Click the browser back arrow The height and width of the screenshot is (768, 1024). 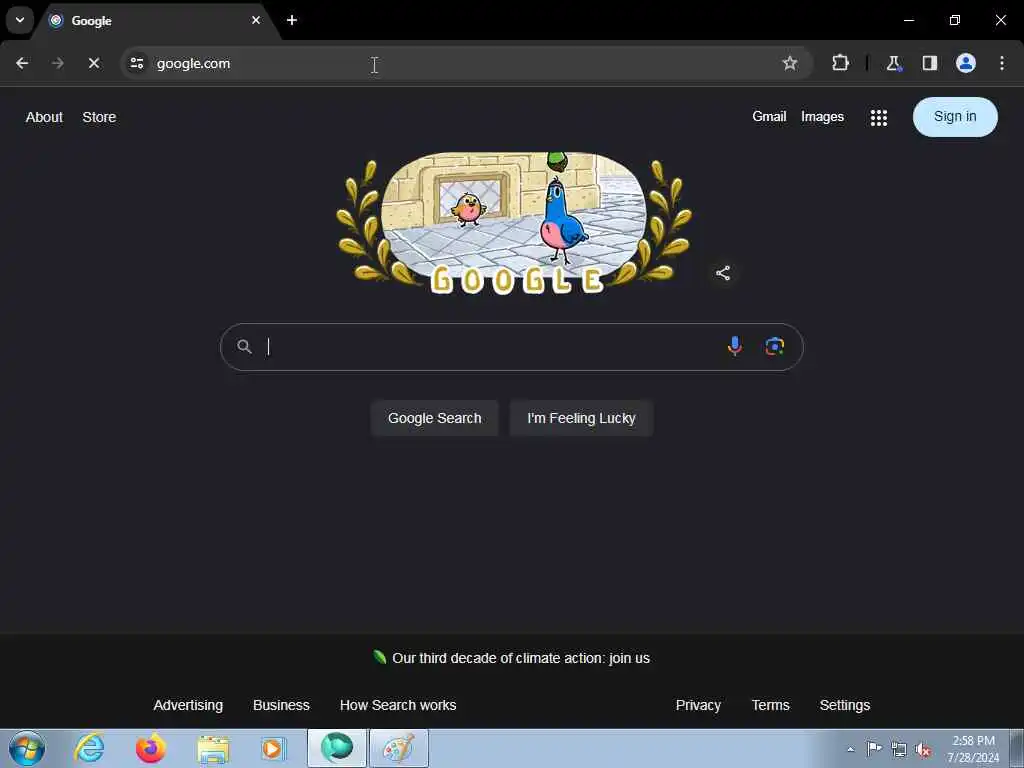pos(22,63)
